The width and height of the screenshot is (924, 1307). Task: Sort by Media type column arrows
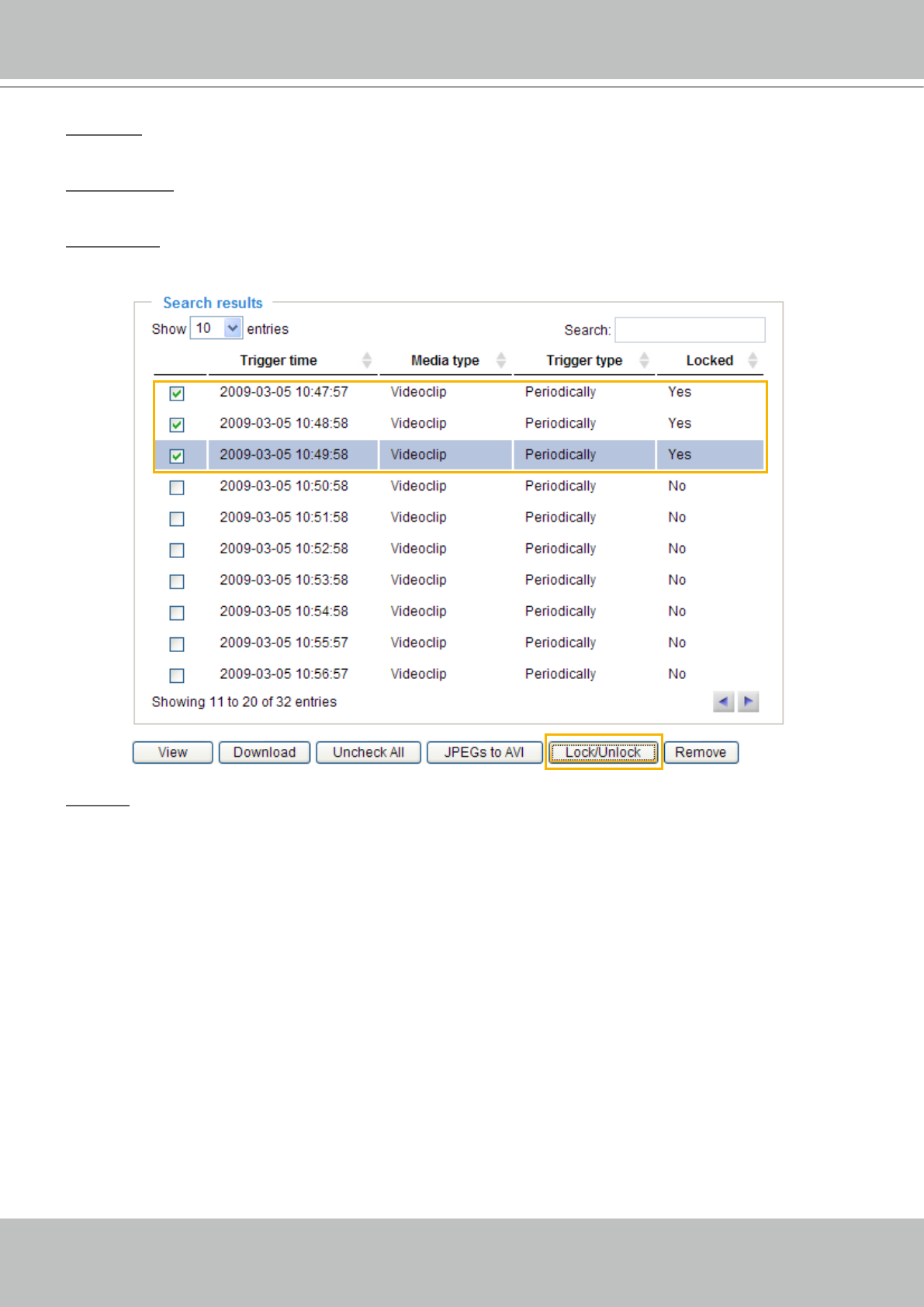point(501,360)
